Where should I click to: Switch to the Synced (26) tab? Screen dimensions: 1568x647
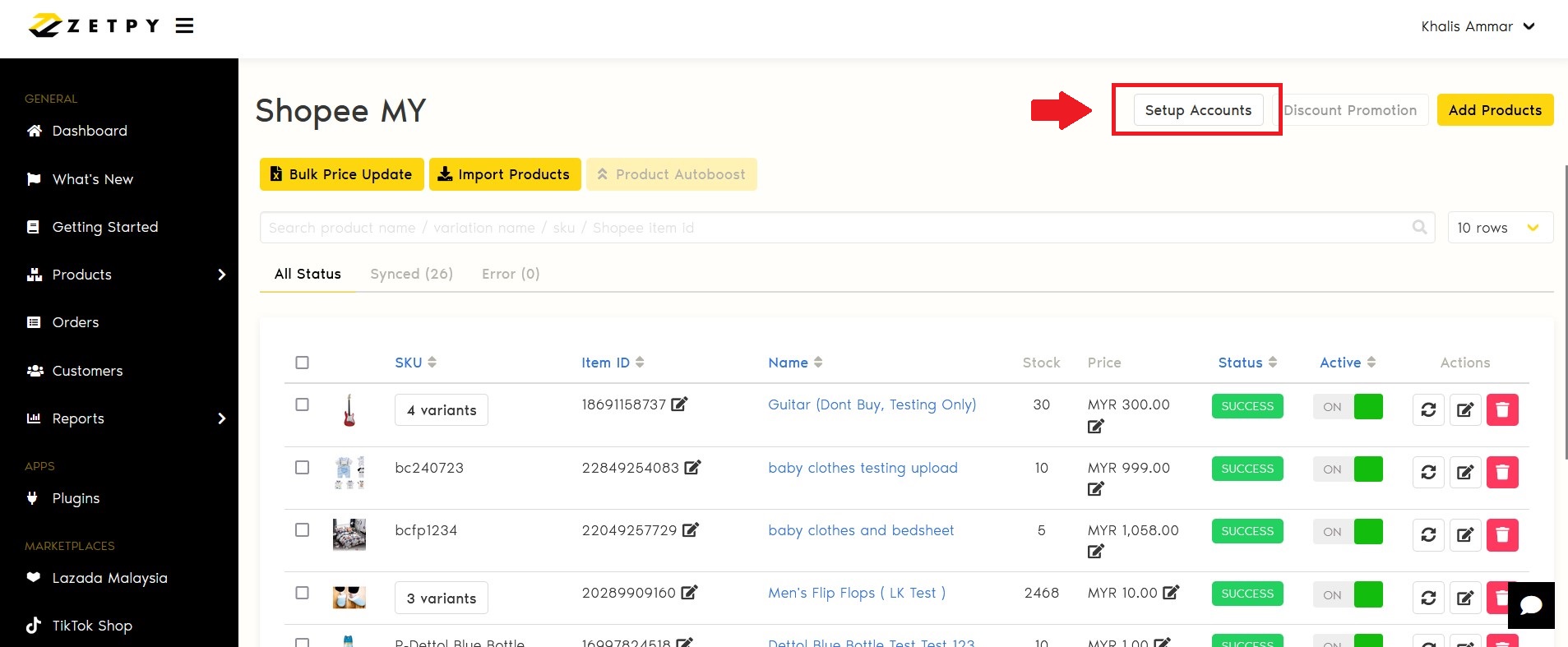point(411,274)
